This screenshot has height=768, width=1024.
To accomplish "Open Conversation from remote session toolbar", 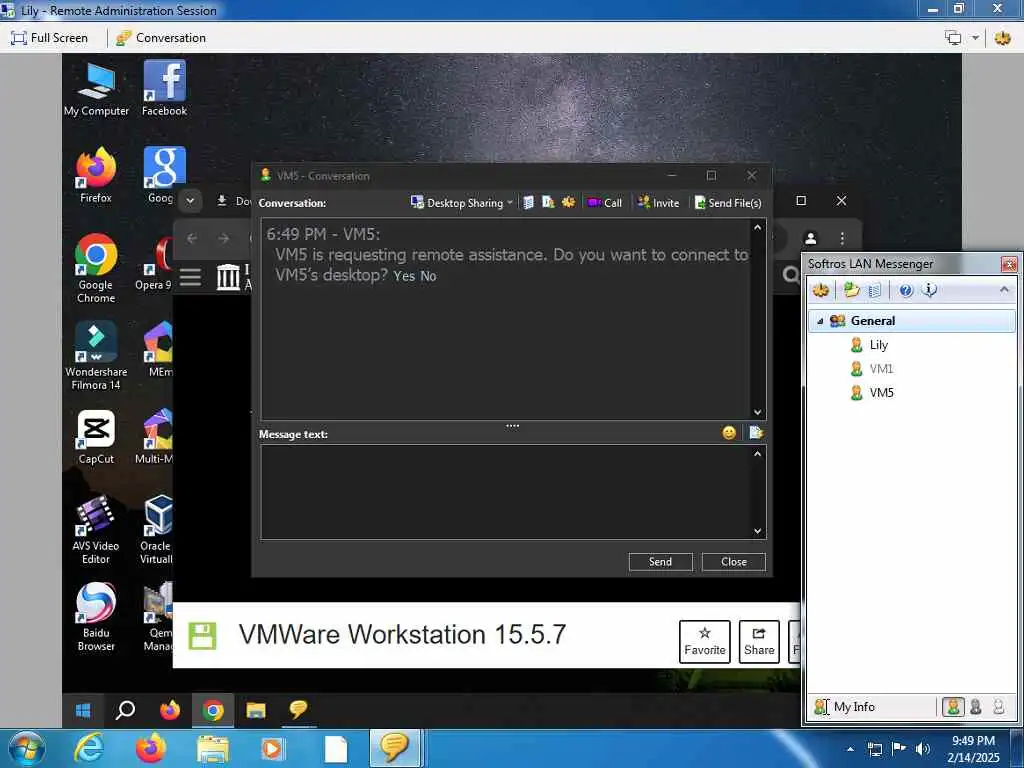I will pos(161,38).
